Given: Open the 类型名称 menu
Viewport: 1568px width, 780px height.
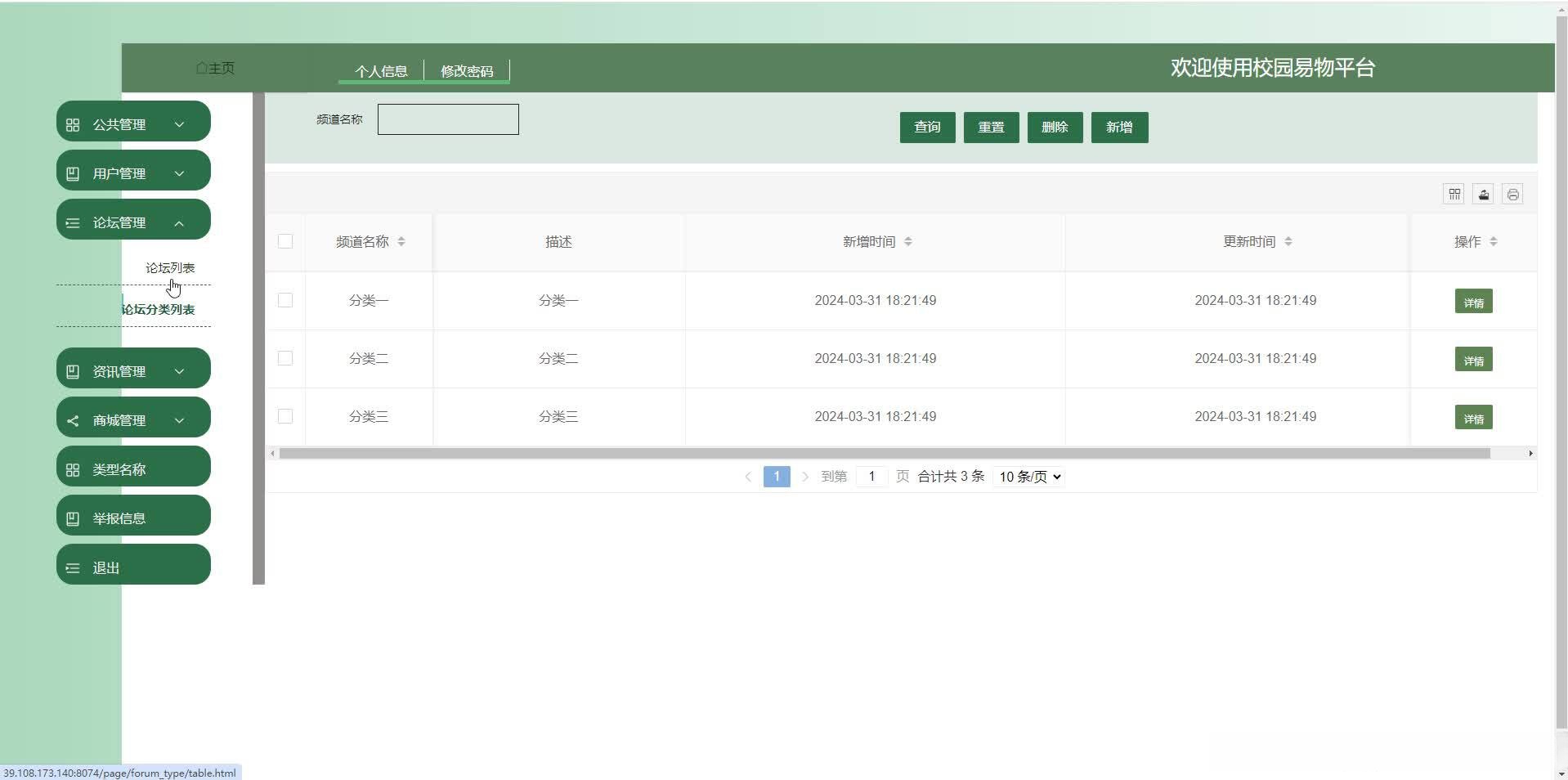Looking at the screenshot, I should (133, 466).
